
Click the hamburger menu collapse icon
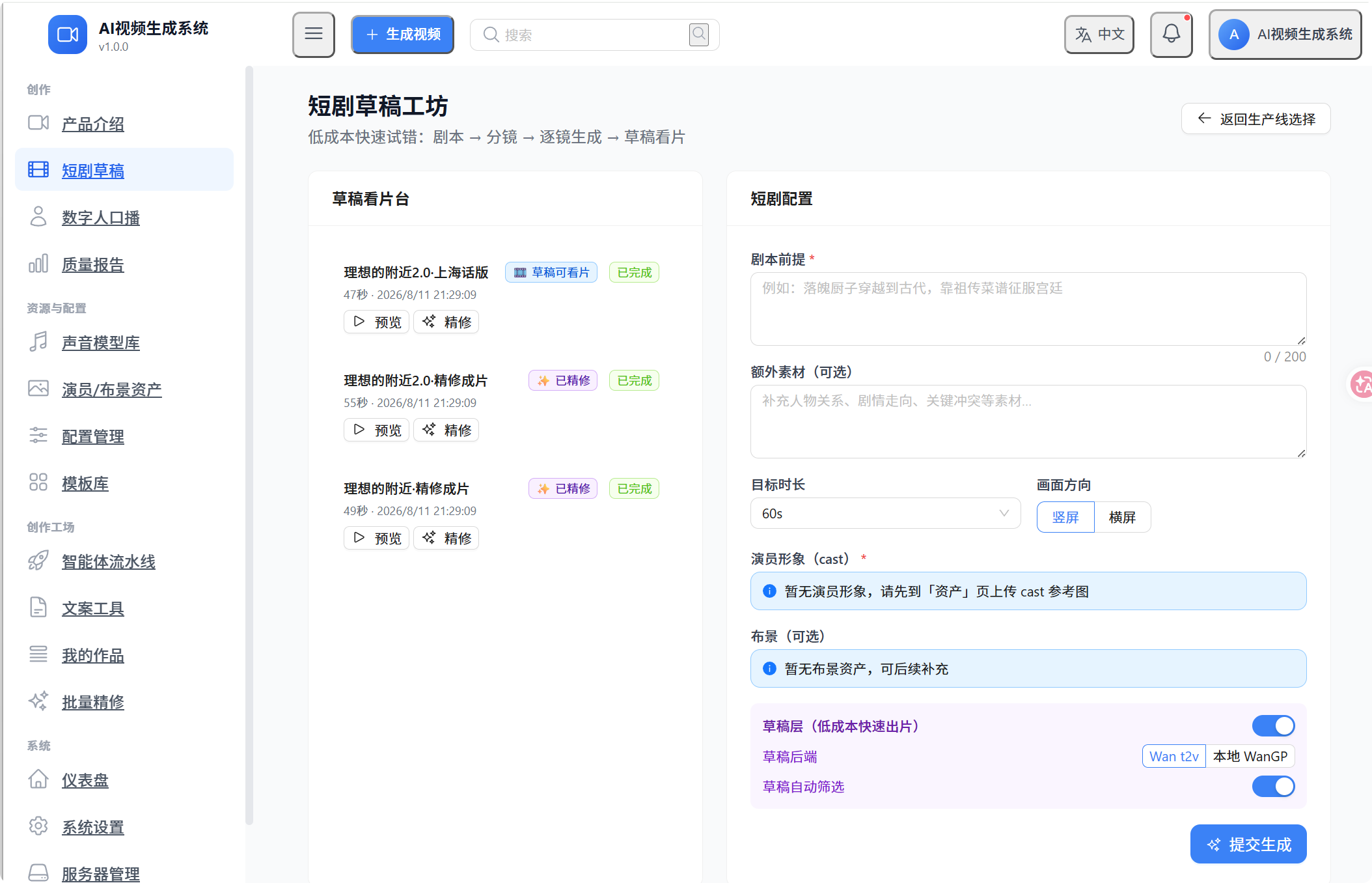tap(313, 35)
